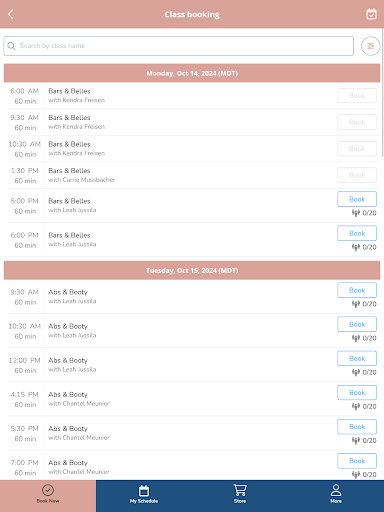Book the 5:00 PM Bars & Belles class

click(x=357, y=199)
